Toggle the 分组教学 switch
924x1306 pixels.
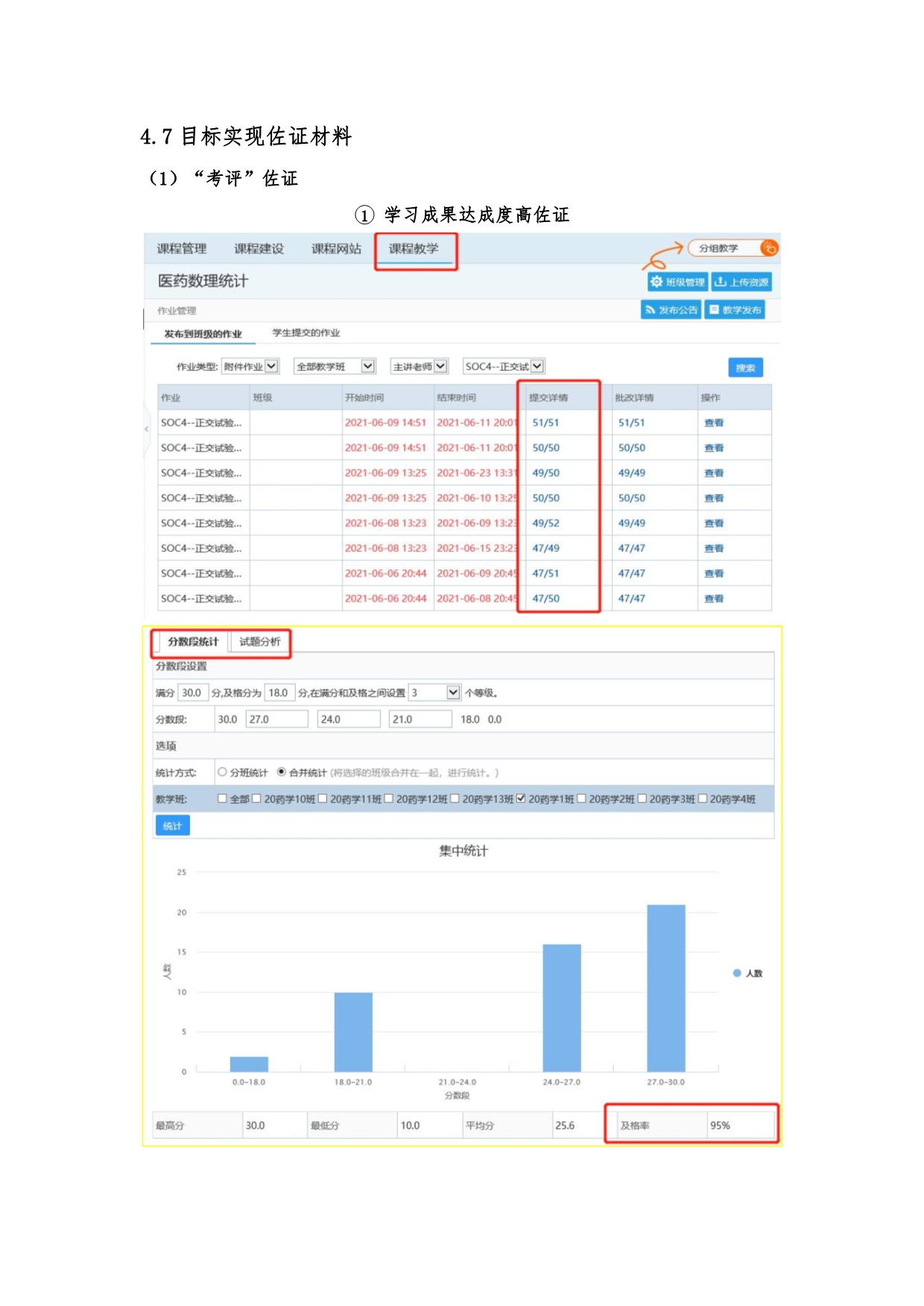733,248
